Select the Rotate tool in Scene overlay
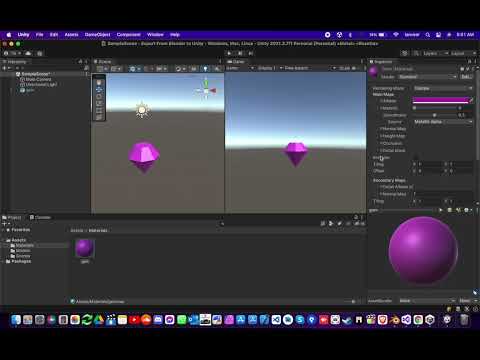480x360 pixels. tap(99, 97)
